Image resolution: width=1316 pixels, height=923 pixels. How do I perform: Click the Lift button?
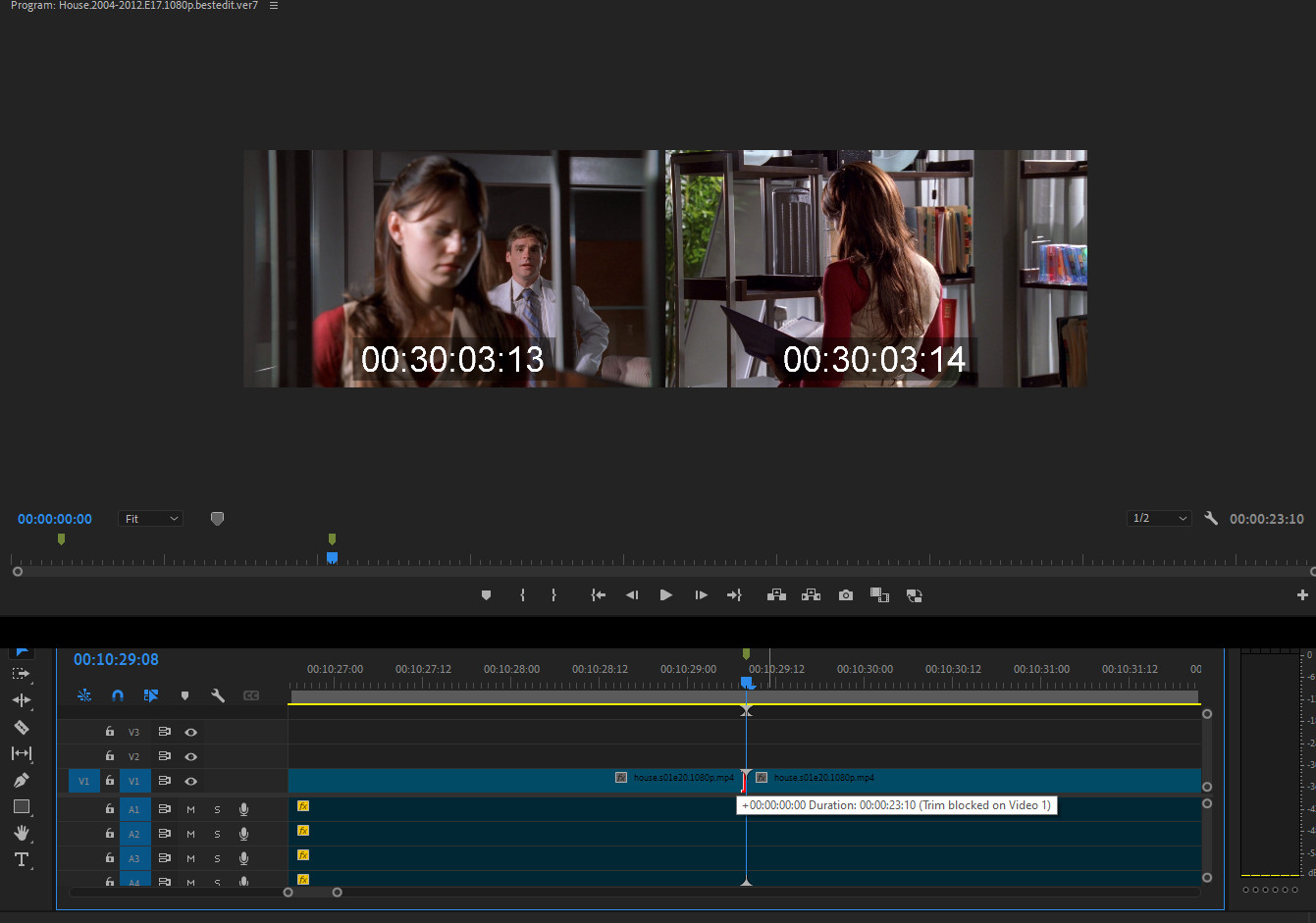[x=776, y=595]
